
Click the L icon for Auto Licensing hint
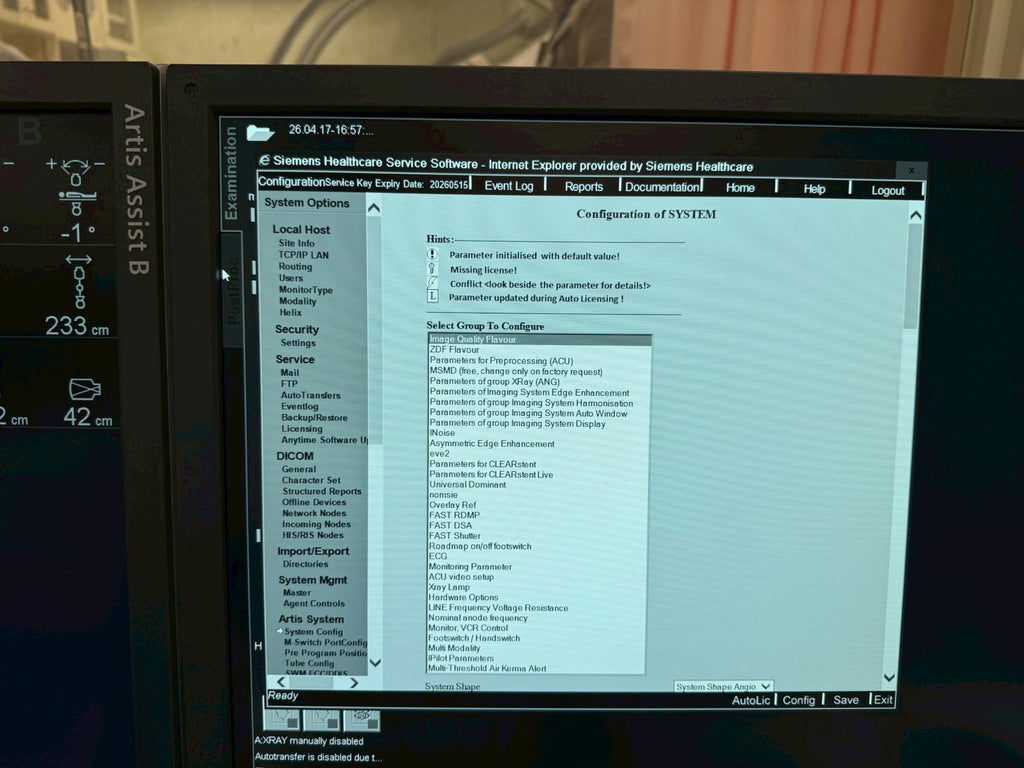[432, 296]
